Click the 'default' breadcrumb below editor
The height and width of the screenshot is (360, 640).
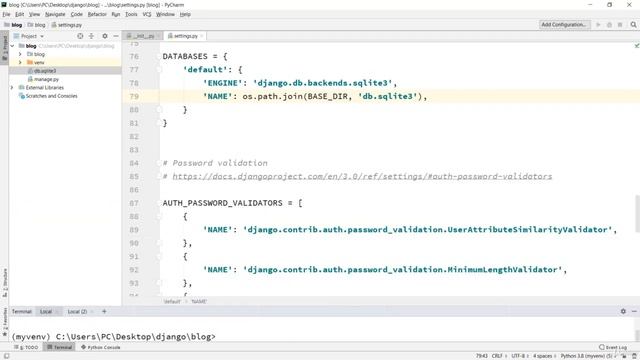click(x=172, y=302)
